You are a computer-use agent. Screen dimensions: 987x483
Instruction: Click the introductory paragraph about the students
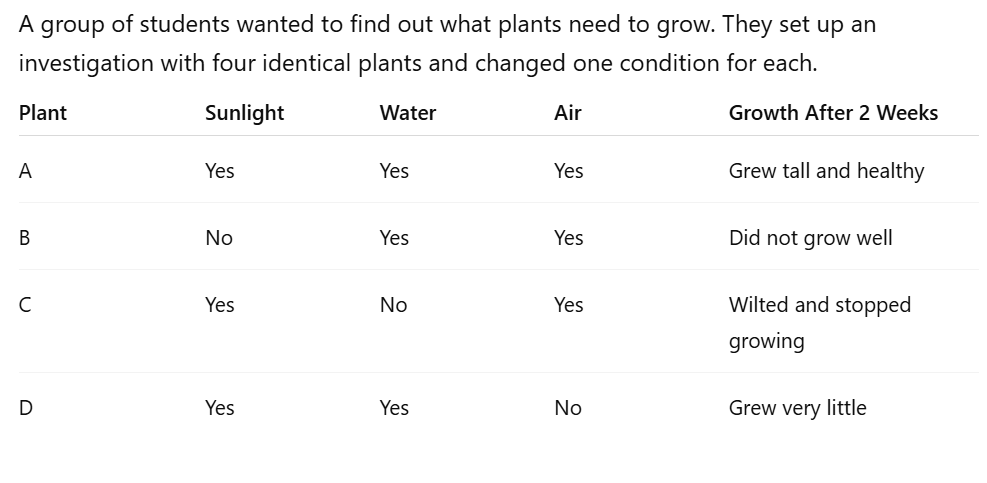pyautogui.click(x=446, y=44)
